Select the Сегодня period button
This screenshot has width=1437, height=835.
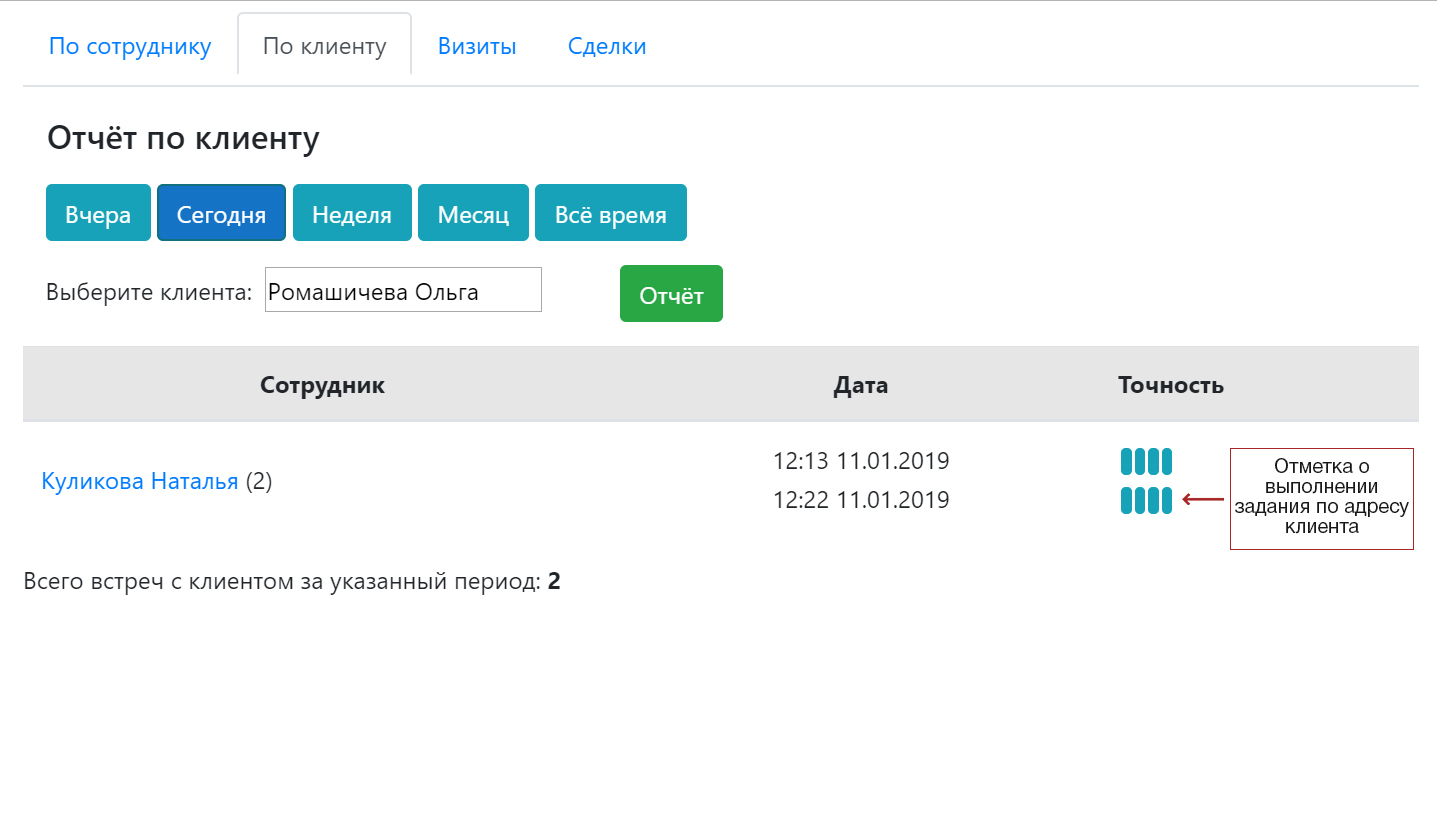pos(221,213)
